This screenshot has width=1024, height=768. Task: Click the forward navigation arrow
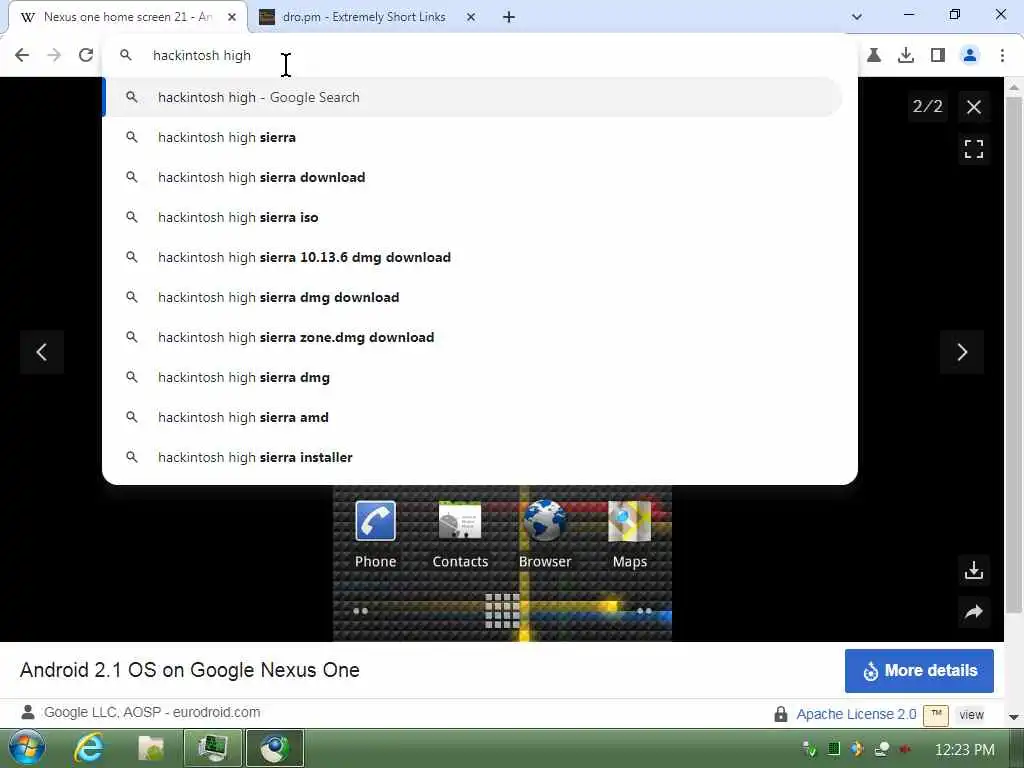(x=54, y=56)
